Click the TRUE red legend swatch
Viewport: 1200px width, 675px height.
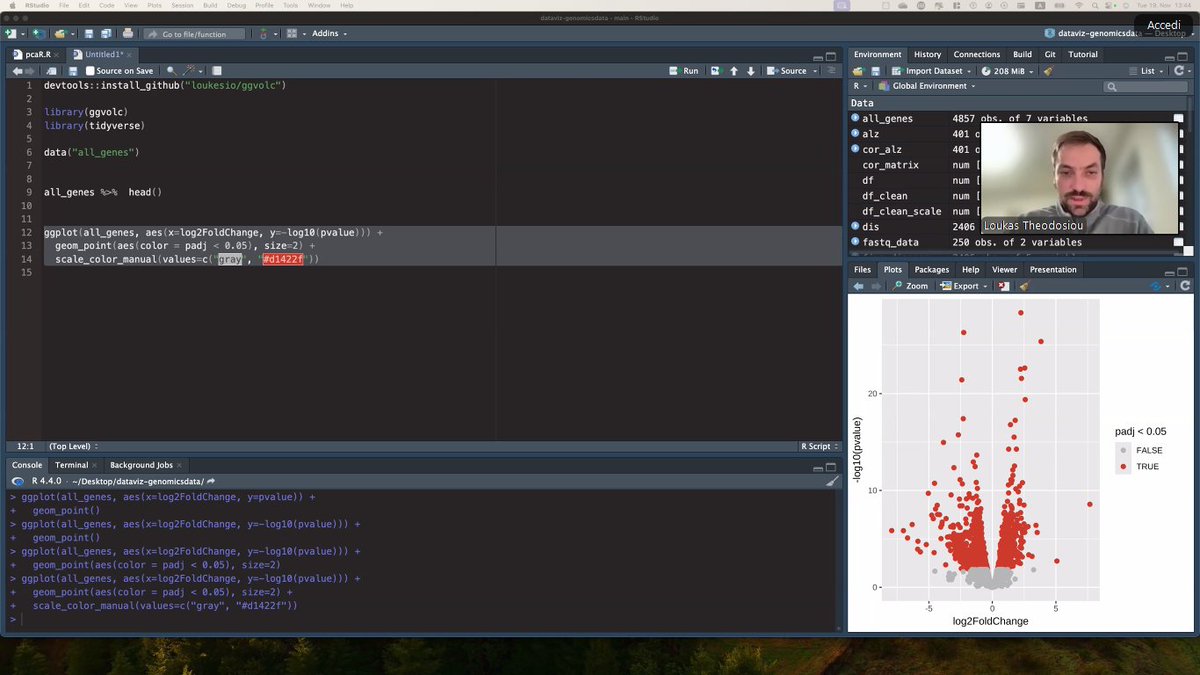(1123, 466)
